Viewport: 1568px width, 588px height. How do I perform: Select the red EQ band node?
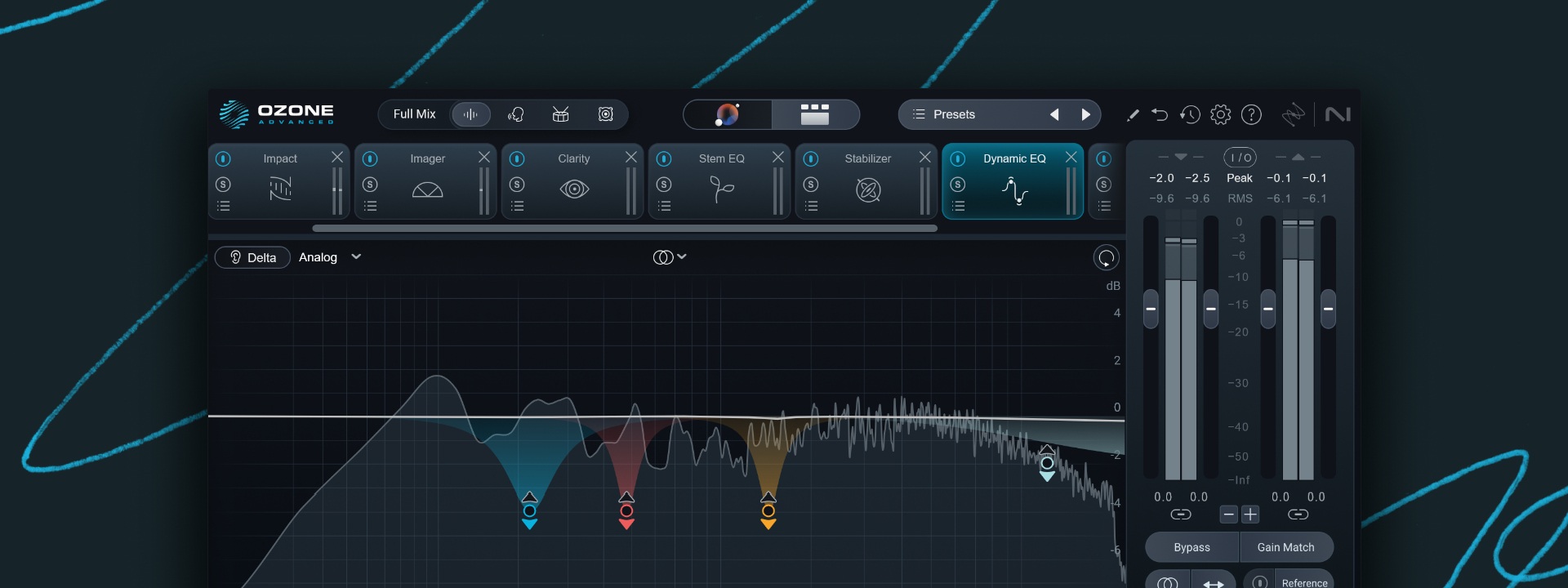(x=626, y=511)
